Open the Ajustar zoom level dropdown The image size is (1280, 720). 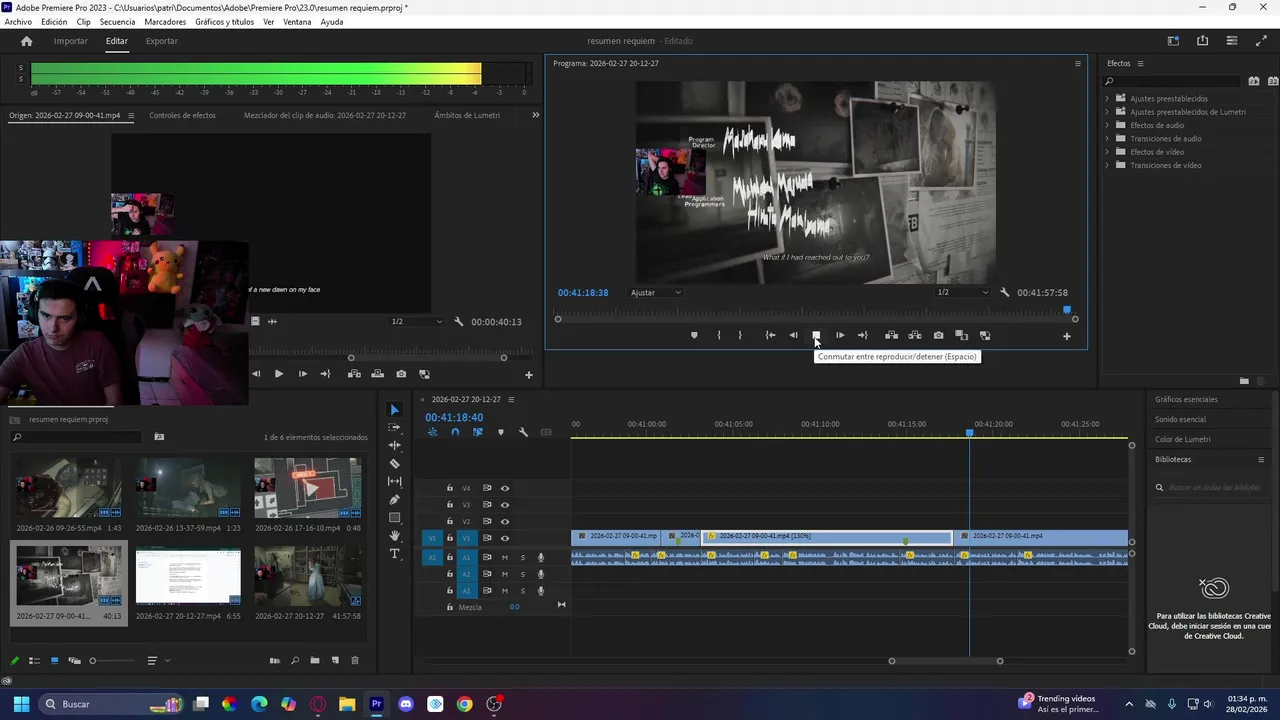click(656, 293)
